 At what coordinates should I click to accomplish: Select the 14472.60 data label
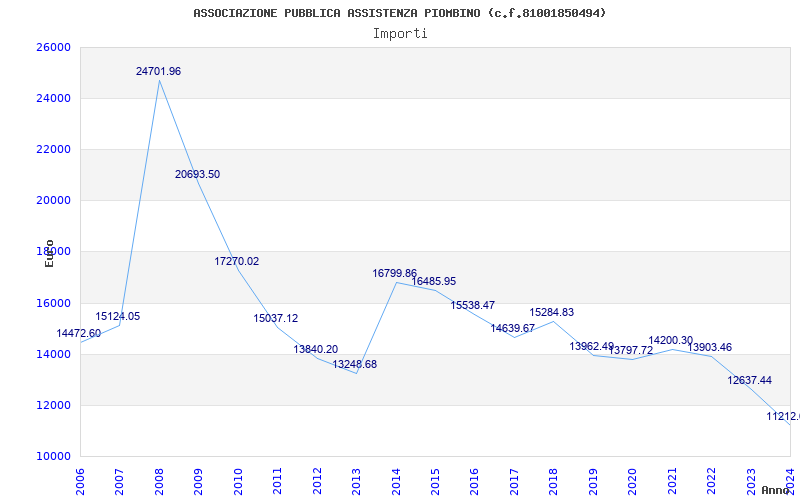click(79, 333)
